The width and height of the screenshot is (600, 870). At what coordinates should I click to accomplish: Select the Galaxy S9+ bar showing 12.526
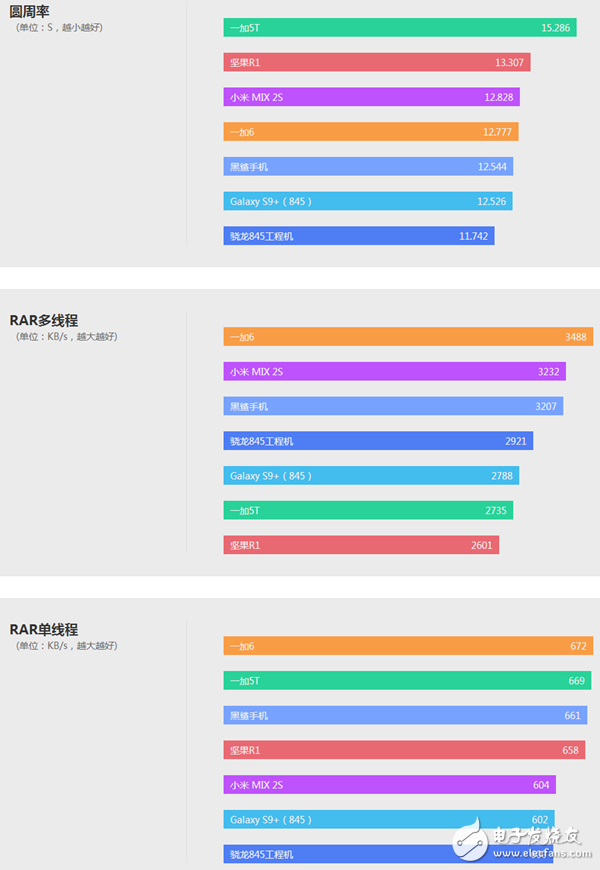tap(368, 201)
